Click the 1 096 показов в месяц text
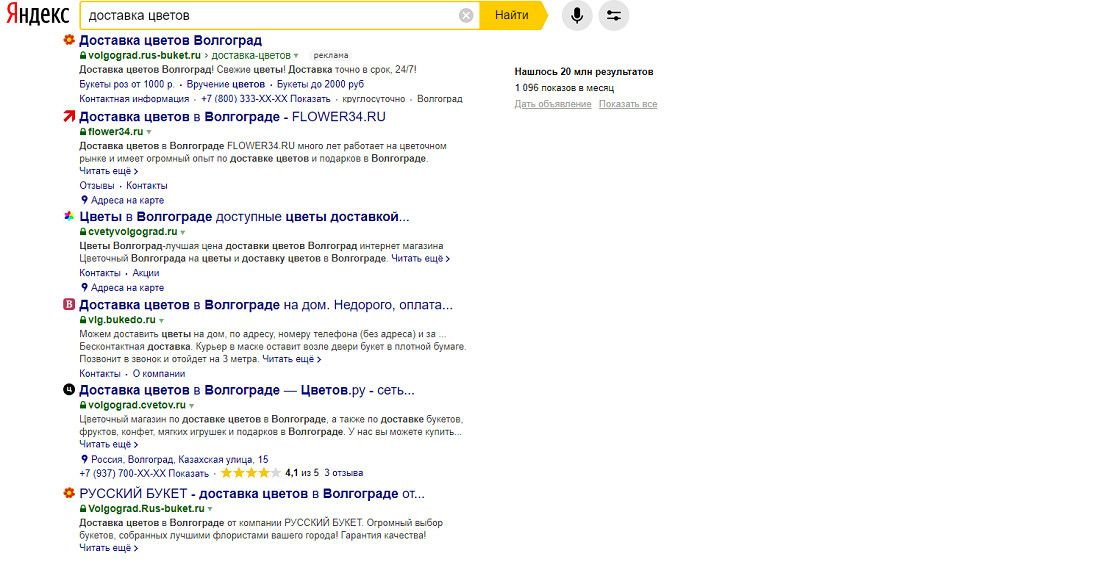Screen dimensions: 1100x562 564,88
